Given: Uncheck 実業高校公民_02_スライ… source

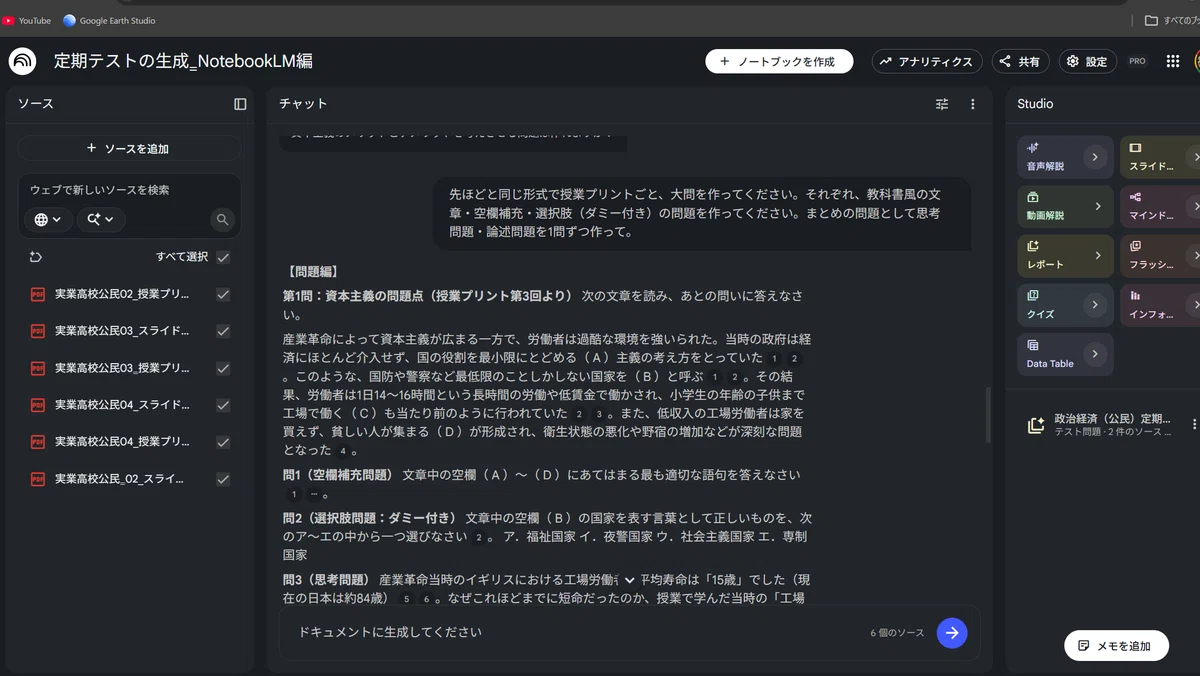Looking at the screenshot, I should tap(223, 479).
